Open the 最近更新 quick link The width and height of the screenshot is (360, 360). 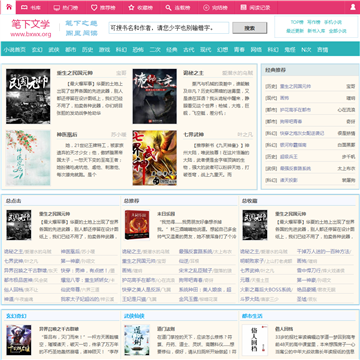pos(295,31)
